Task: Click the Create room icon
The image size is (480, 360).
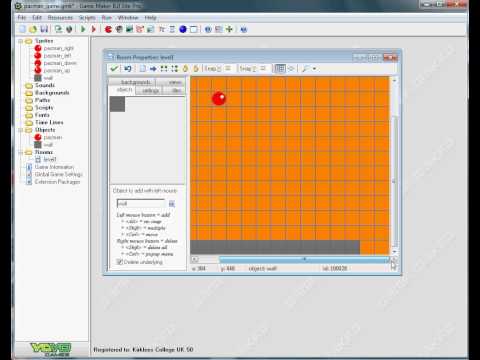Action: click(x=194, y=29)
